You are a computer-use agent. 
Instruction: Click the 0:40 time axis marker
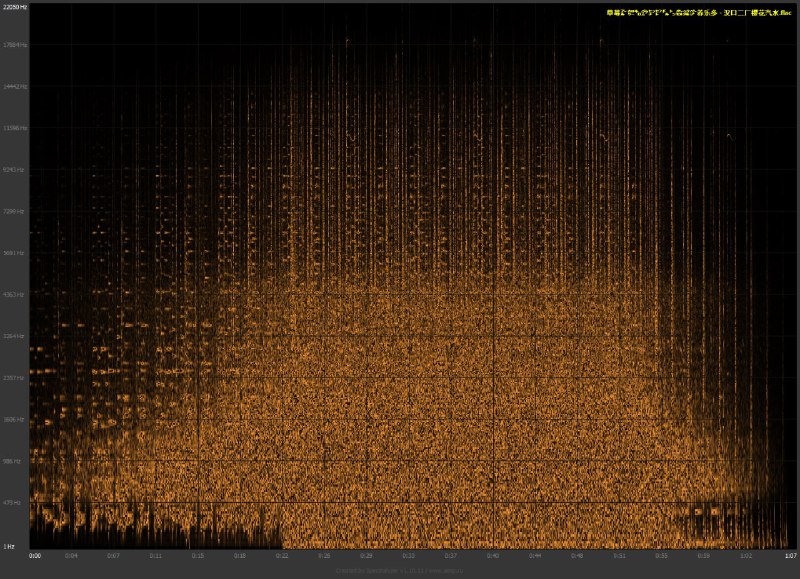(493, 554)
